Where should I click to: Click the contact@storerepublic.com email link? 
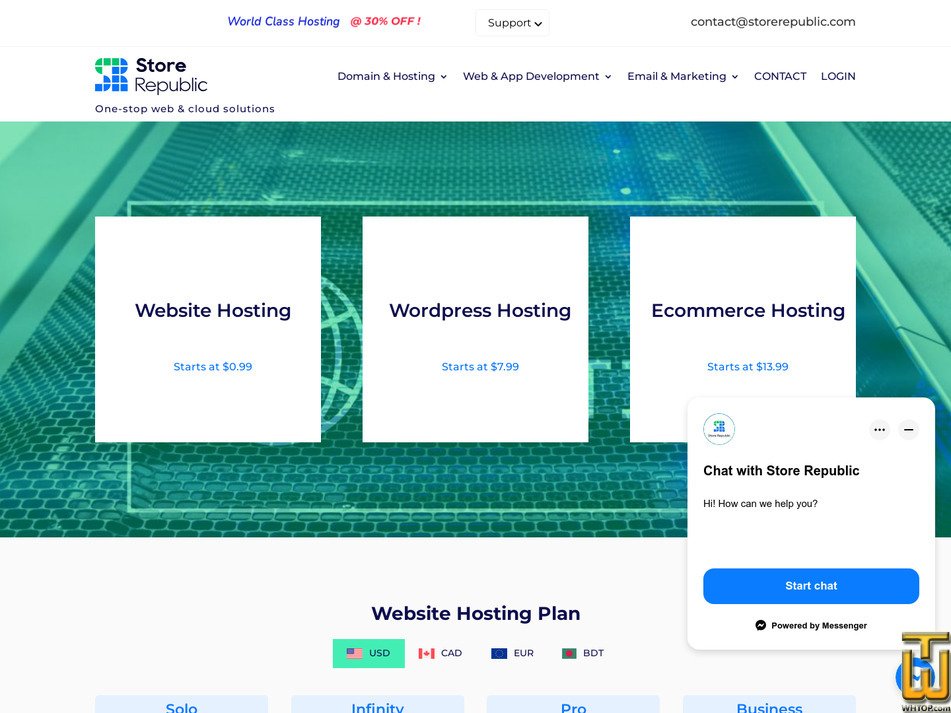point(772,22)
